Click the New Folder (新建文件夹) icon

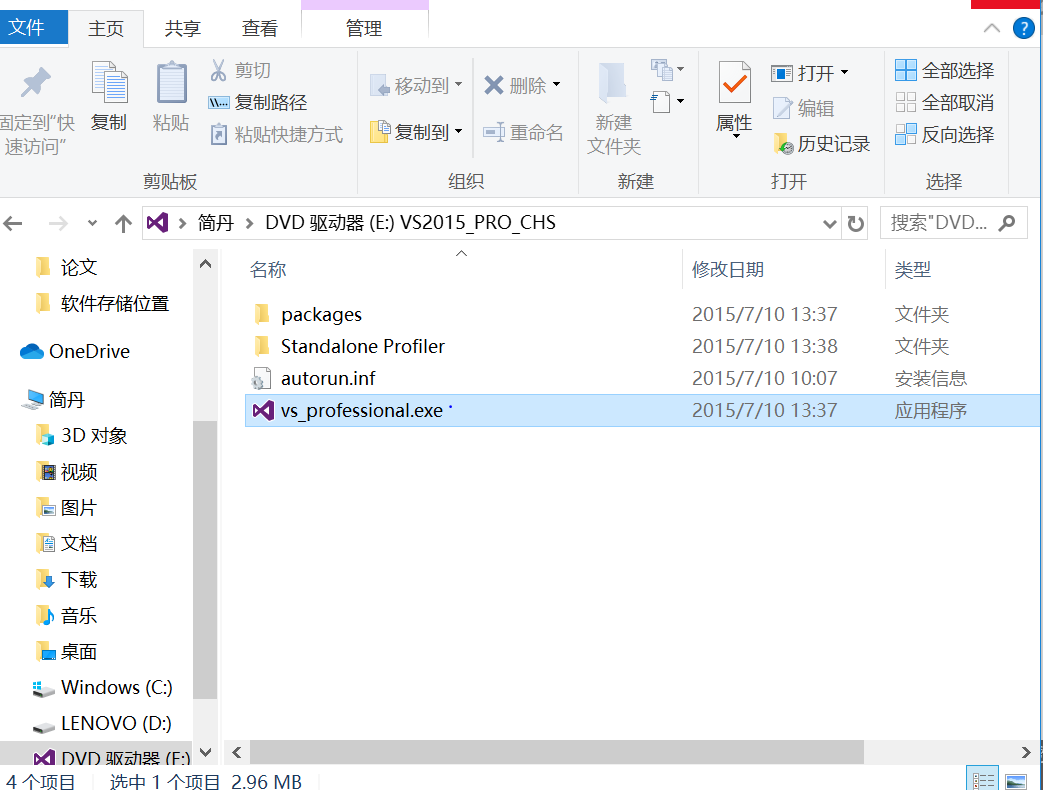pyautogui.click(x=613, y=84)
